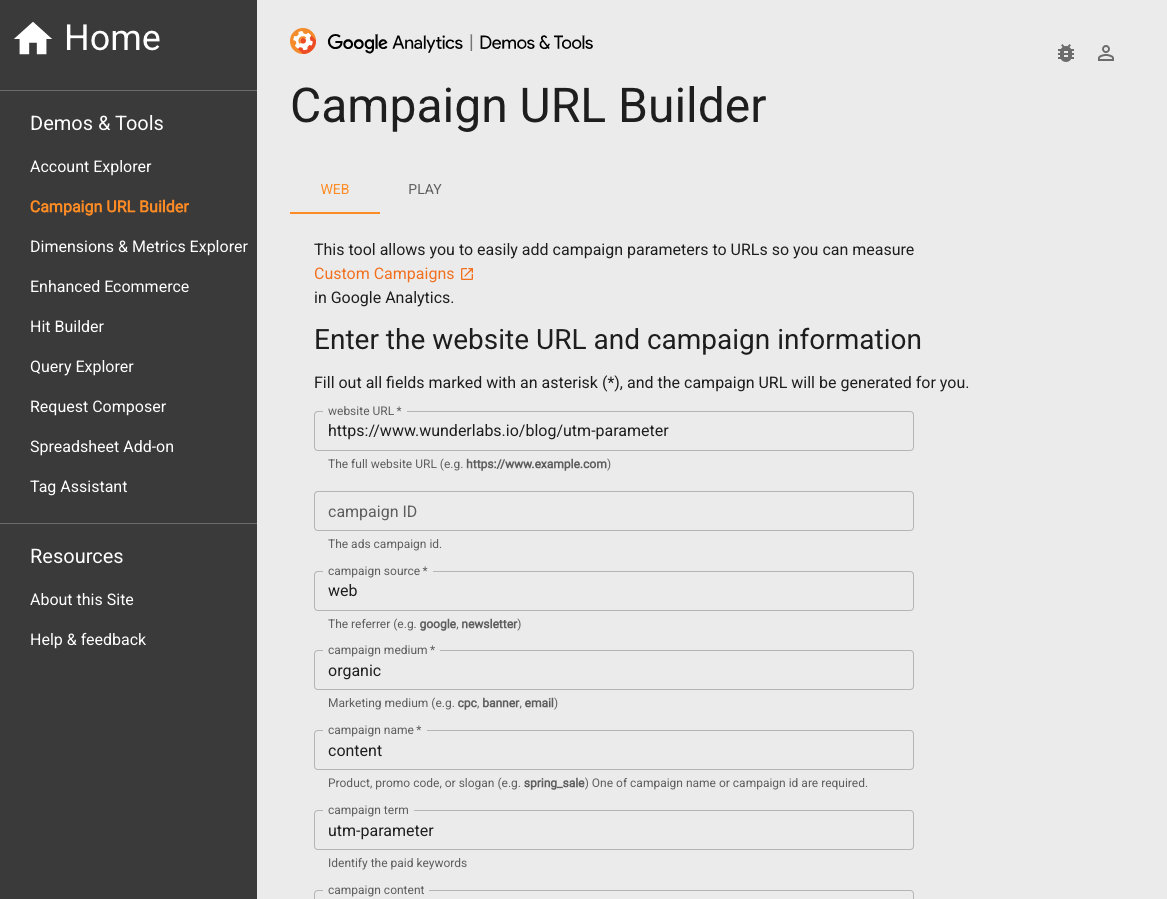Open the bug report icon
Viewport: 1167px width, 899px height.
pos(1066,54)
